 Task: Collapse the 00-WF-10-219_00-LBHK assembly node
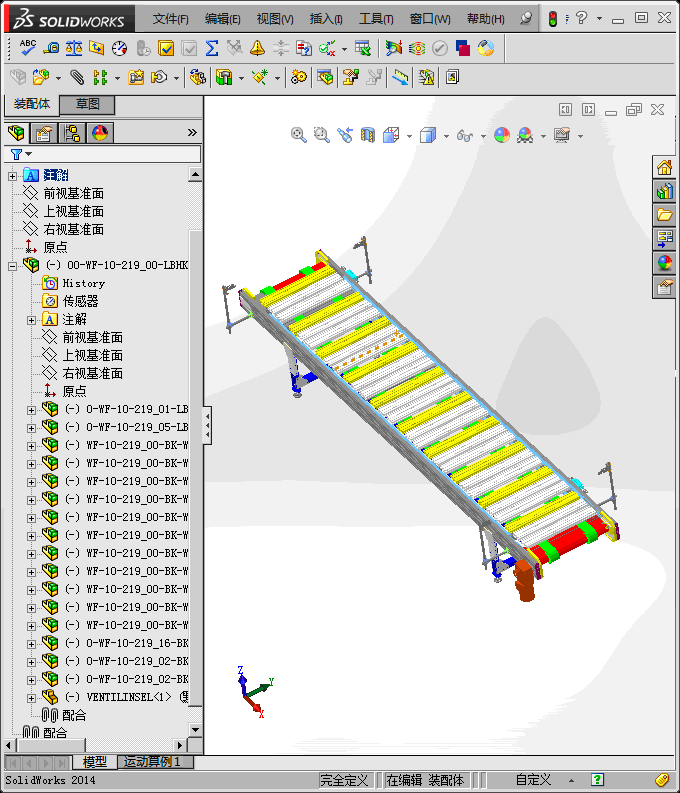[13, 266]
